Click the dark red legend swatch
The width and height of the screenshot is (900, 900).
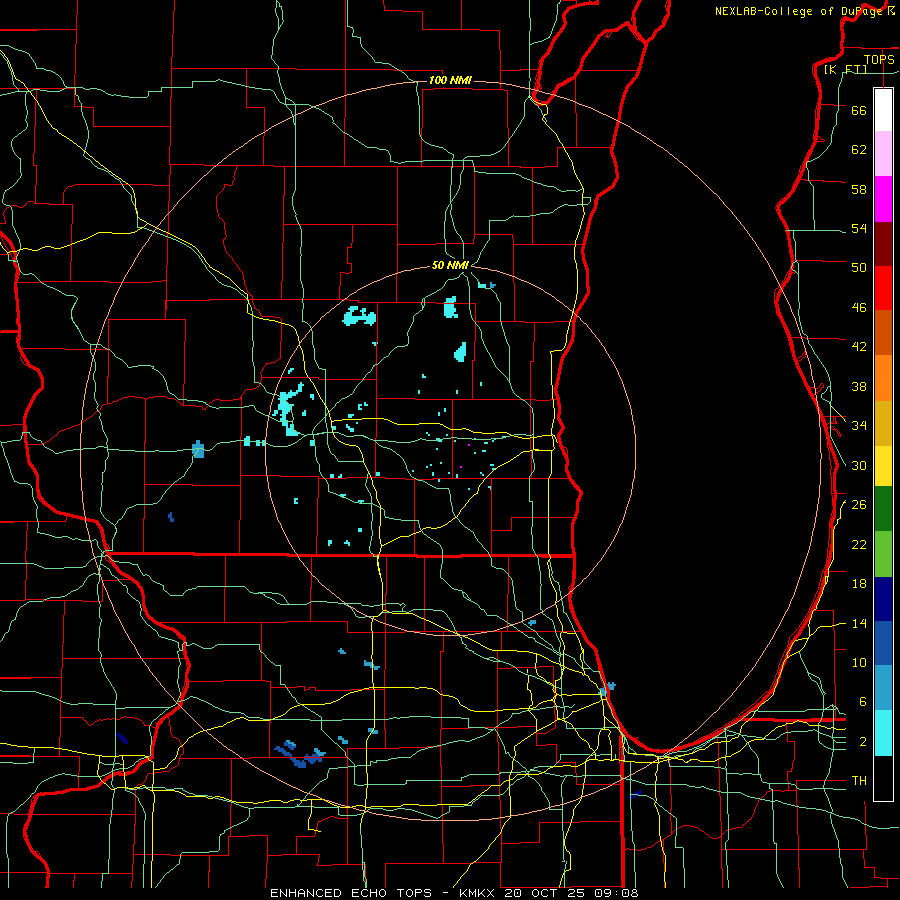[x=883, y=245]
